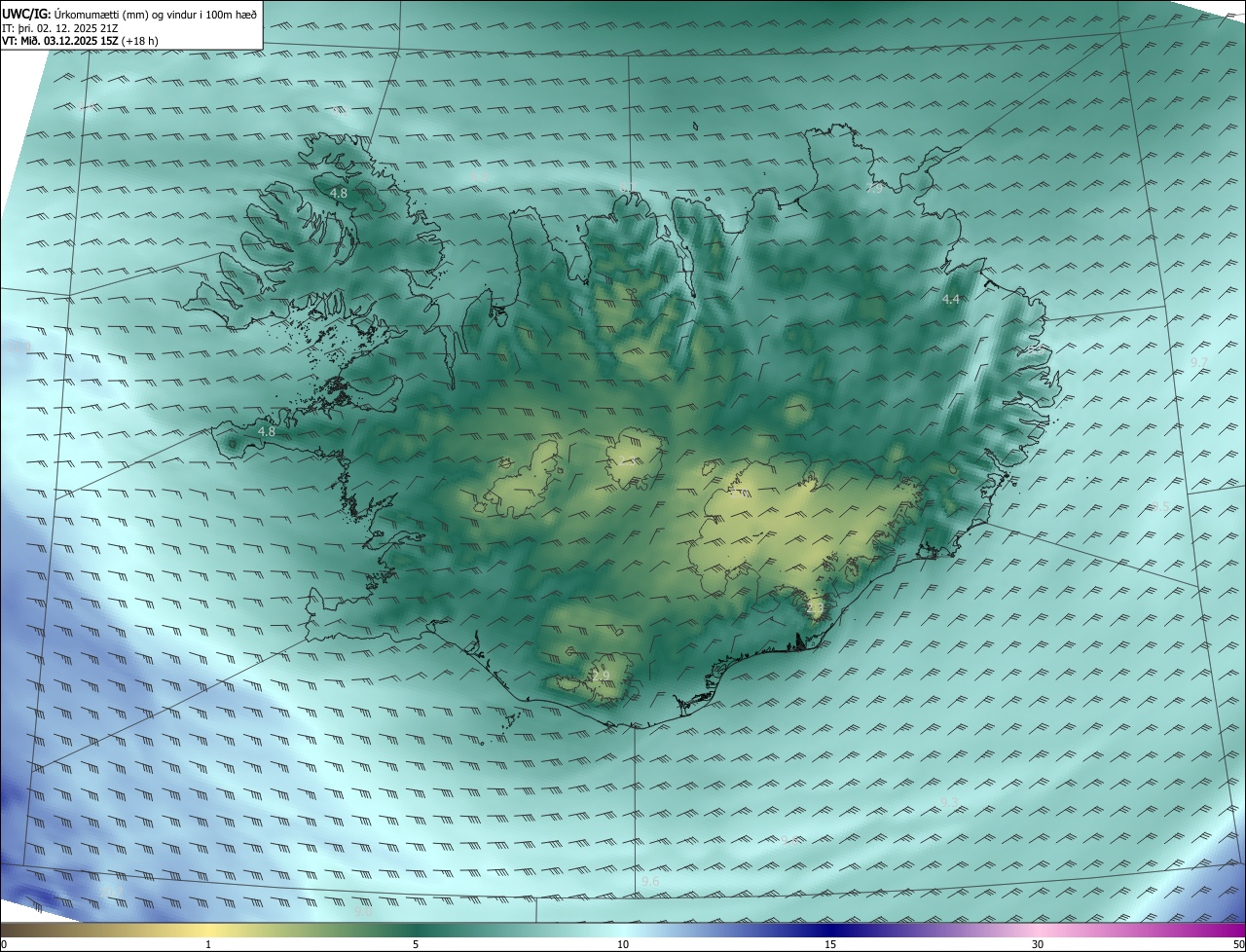Click the '9.7' value label over the sea
The height and width of the screenshot is (952, 1246).
pos(1199,362)
